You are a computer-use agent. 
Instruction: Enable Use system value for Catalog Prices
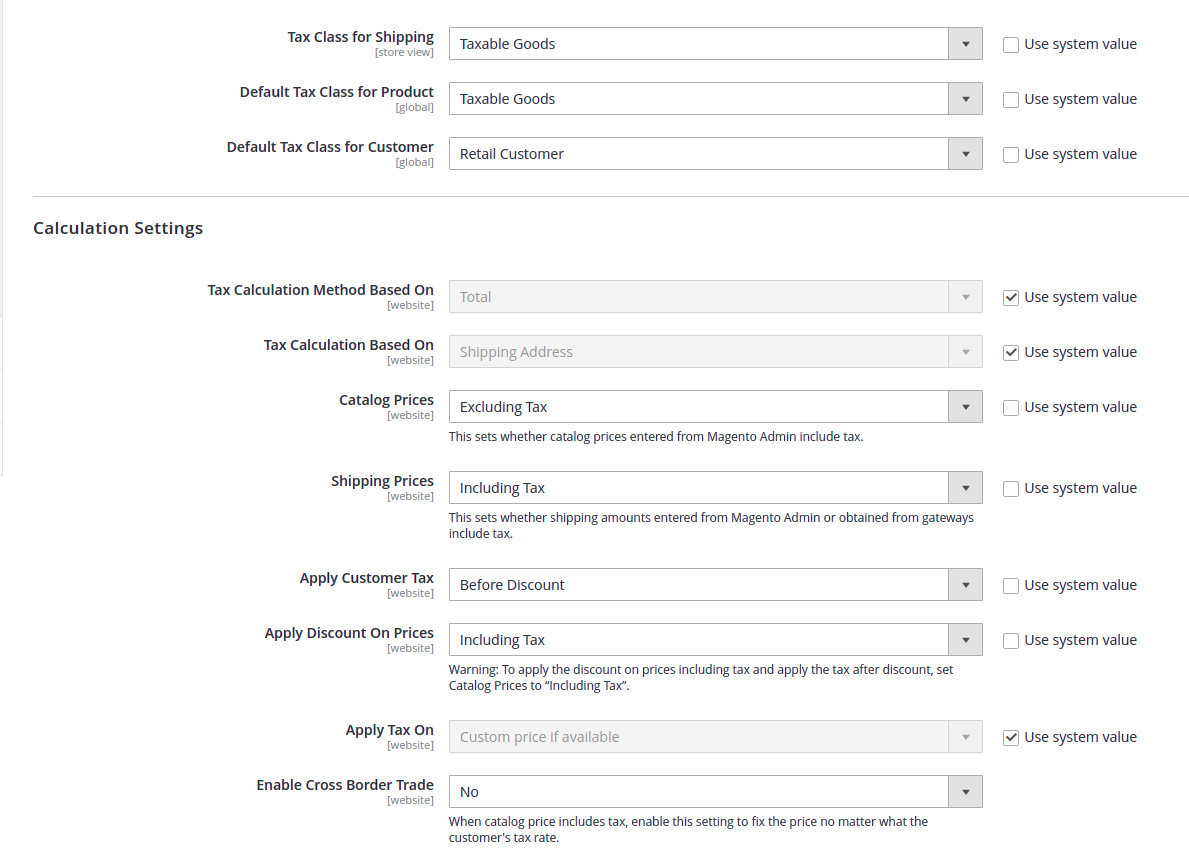(x=1010, y=406)
